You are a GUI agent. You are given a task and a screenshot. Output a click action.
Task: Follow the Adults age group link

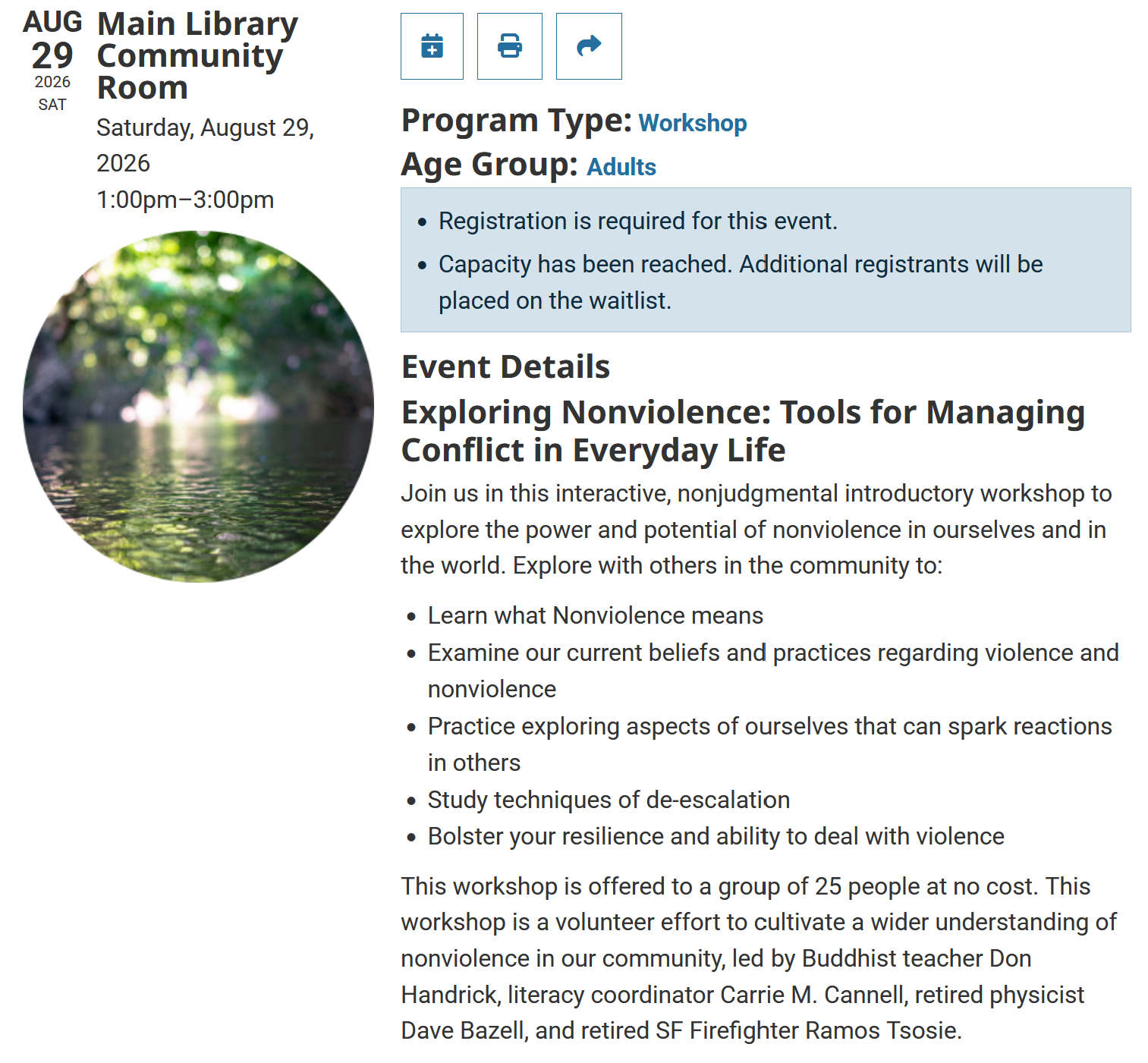[621, 167]
